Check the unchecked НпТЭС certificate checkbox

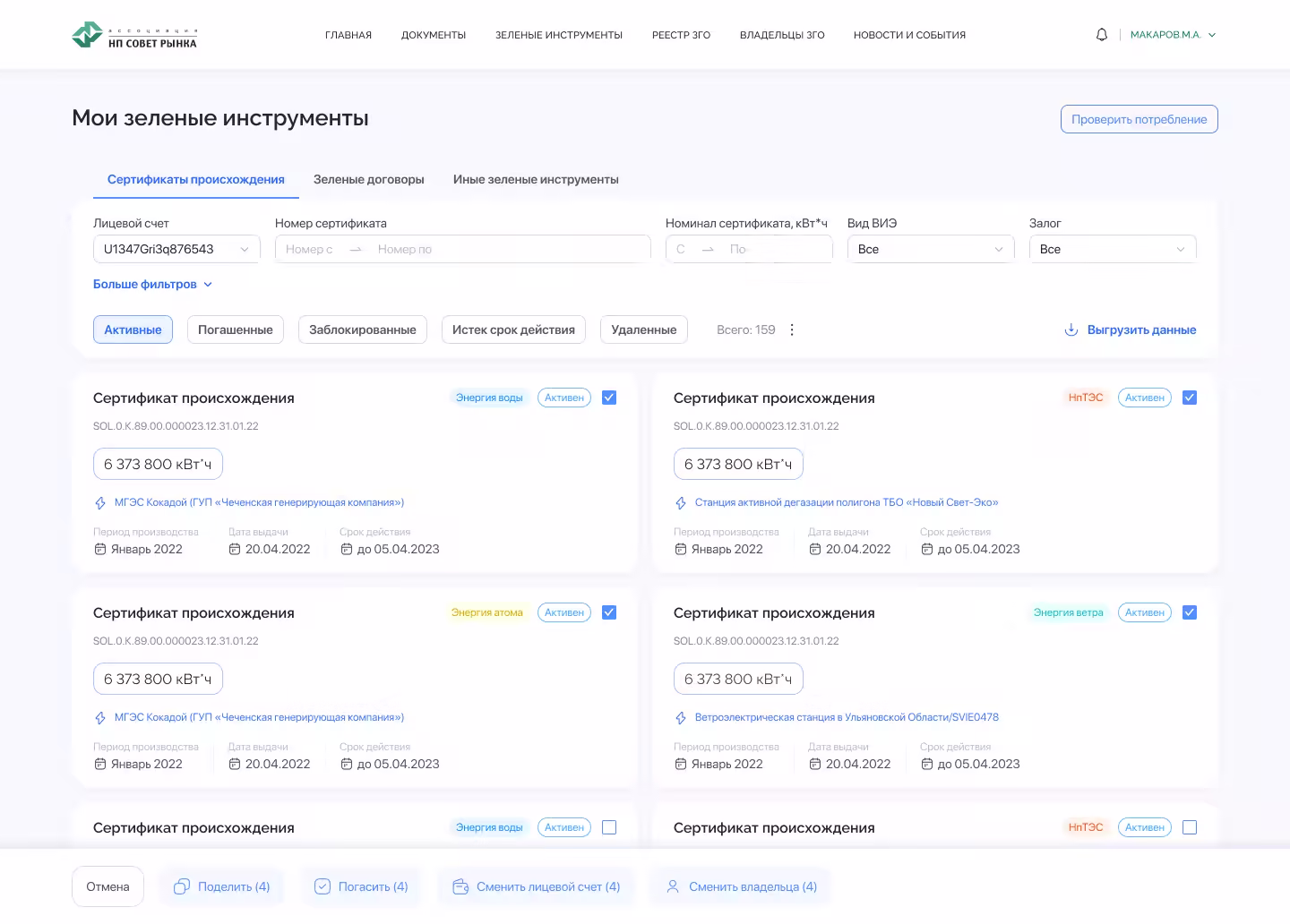pos(1190,827)
